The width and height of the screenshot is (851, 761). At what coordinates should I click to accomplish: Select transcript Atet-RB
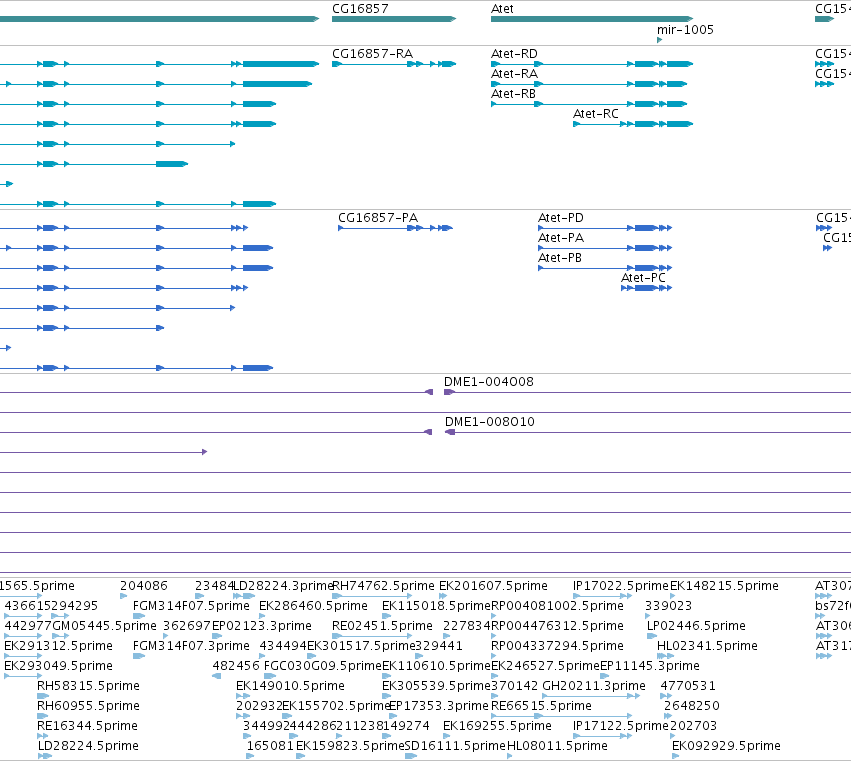tap(589, 104)
